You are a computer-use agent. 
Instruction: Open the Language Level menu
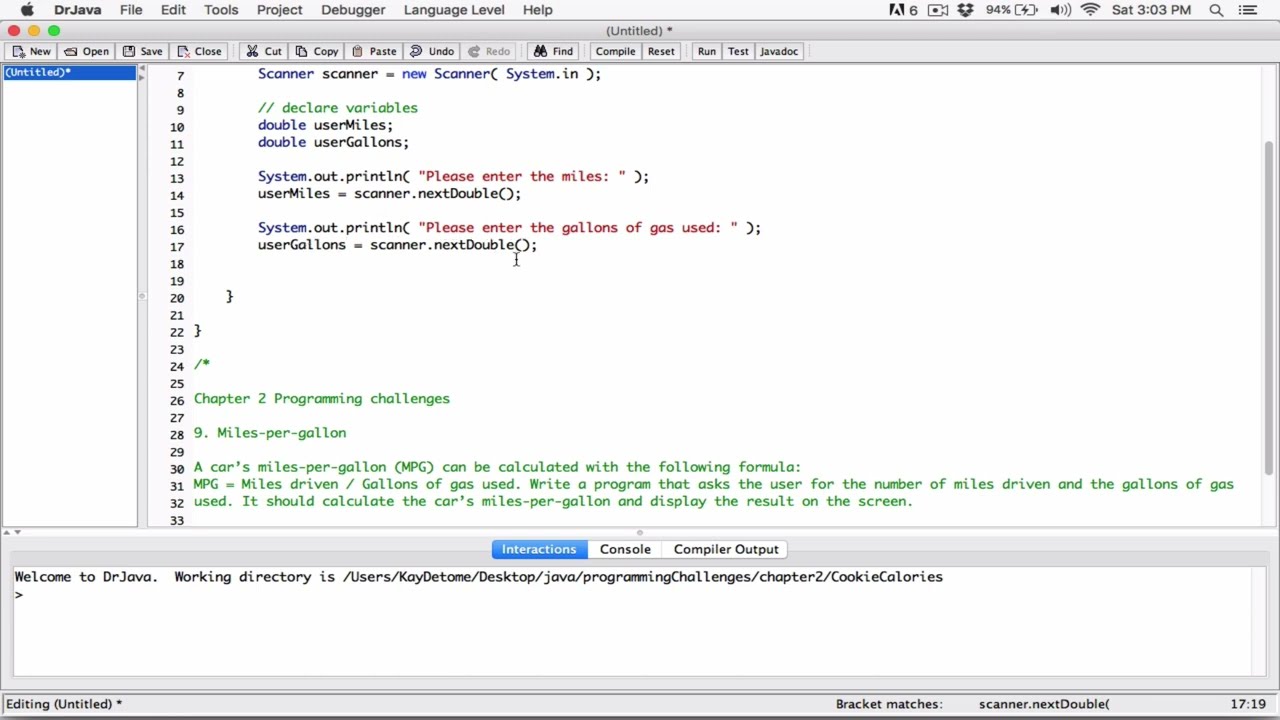454,10
